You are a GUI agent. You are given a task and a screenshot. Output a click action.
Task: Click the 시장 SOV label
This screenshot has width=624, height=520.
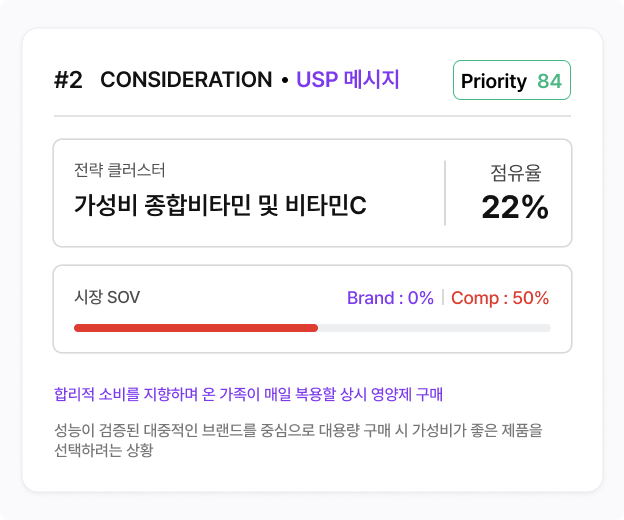point(107,297)
